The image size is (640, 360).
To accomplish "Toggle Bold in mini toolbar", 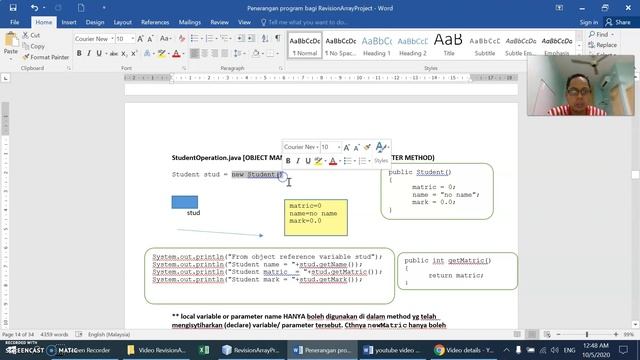I will click(x=288, y=161).
